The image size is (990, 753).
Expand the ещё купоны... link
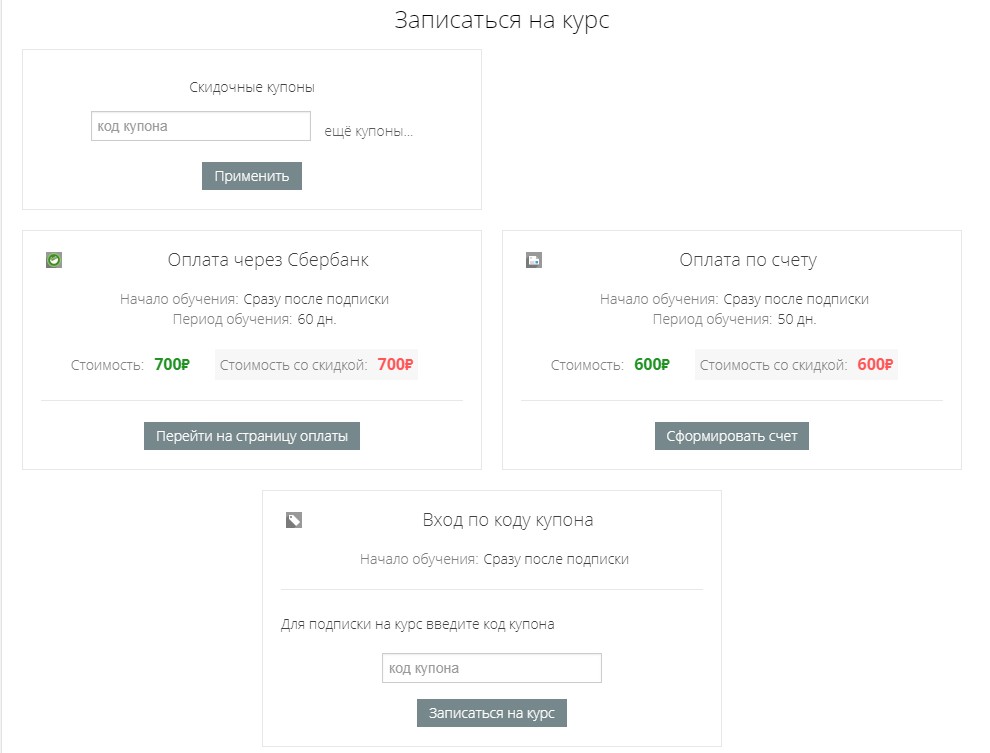click(368, 131)
